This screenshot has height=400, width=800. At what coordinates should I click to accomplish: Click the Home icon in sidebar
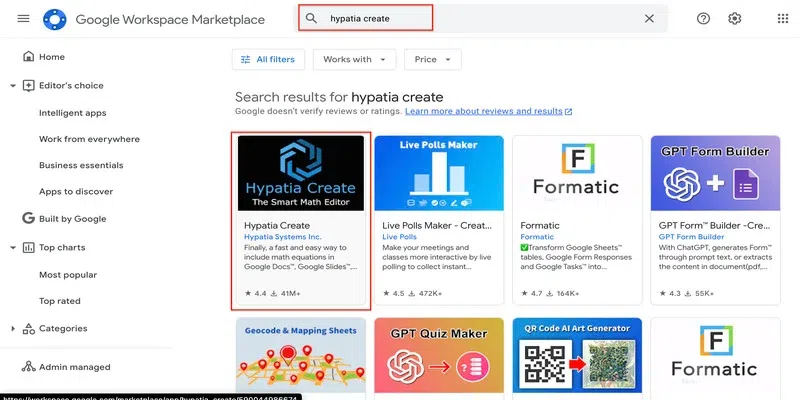tap(29, 57)
